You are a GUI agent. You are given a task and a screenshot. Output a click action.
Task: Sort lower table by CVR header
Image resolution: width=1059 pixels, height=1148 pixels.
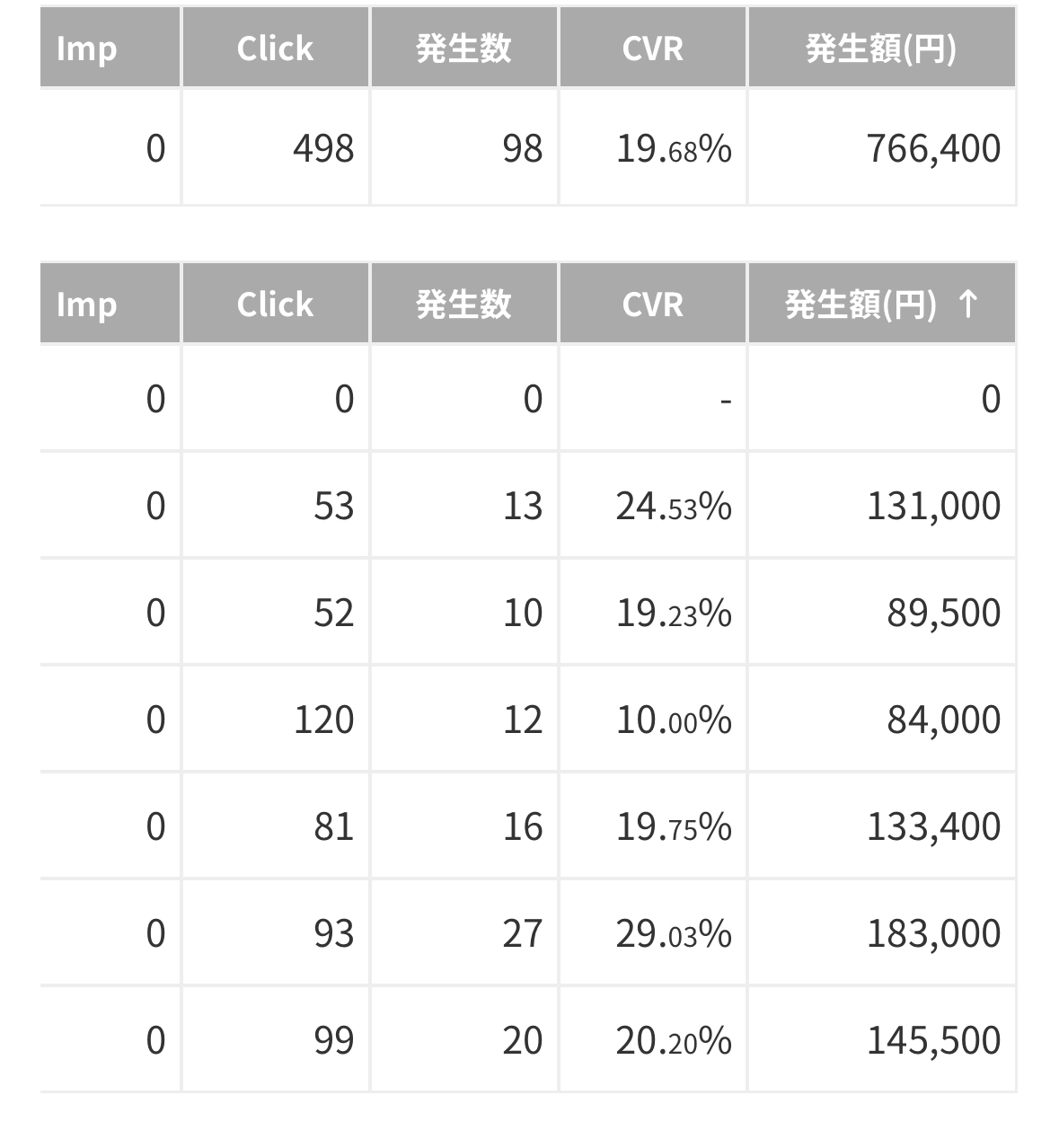click(x=652, y=305)
